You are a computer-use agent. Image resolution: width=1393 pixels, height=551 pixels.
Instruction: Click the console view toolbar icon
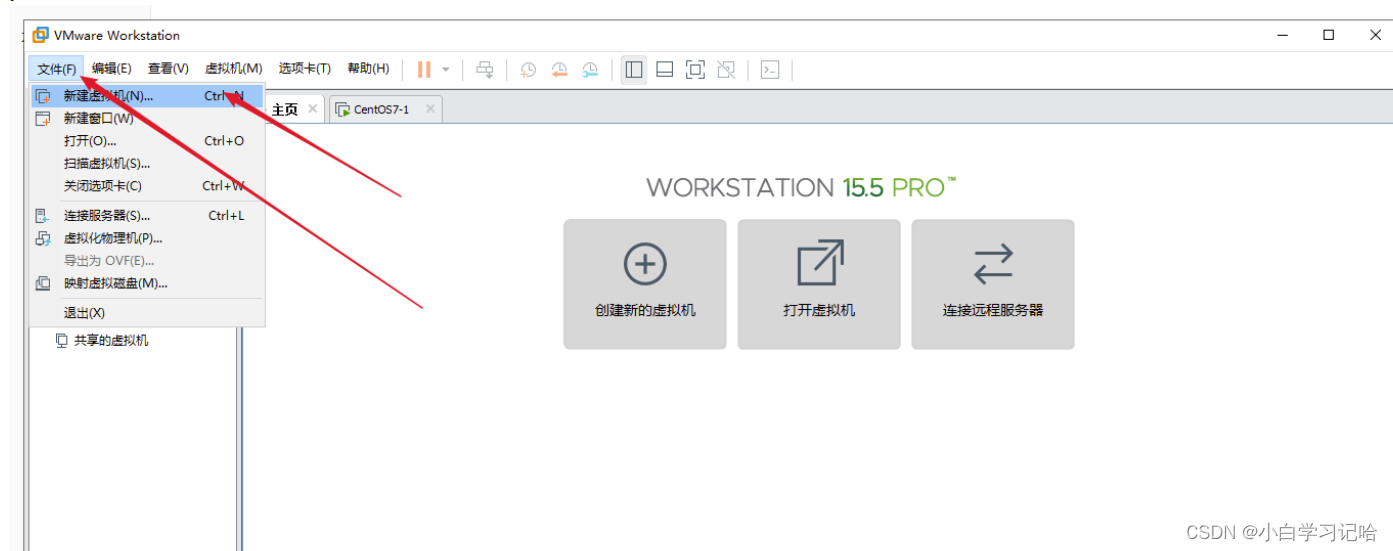(x=770, y=69)
